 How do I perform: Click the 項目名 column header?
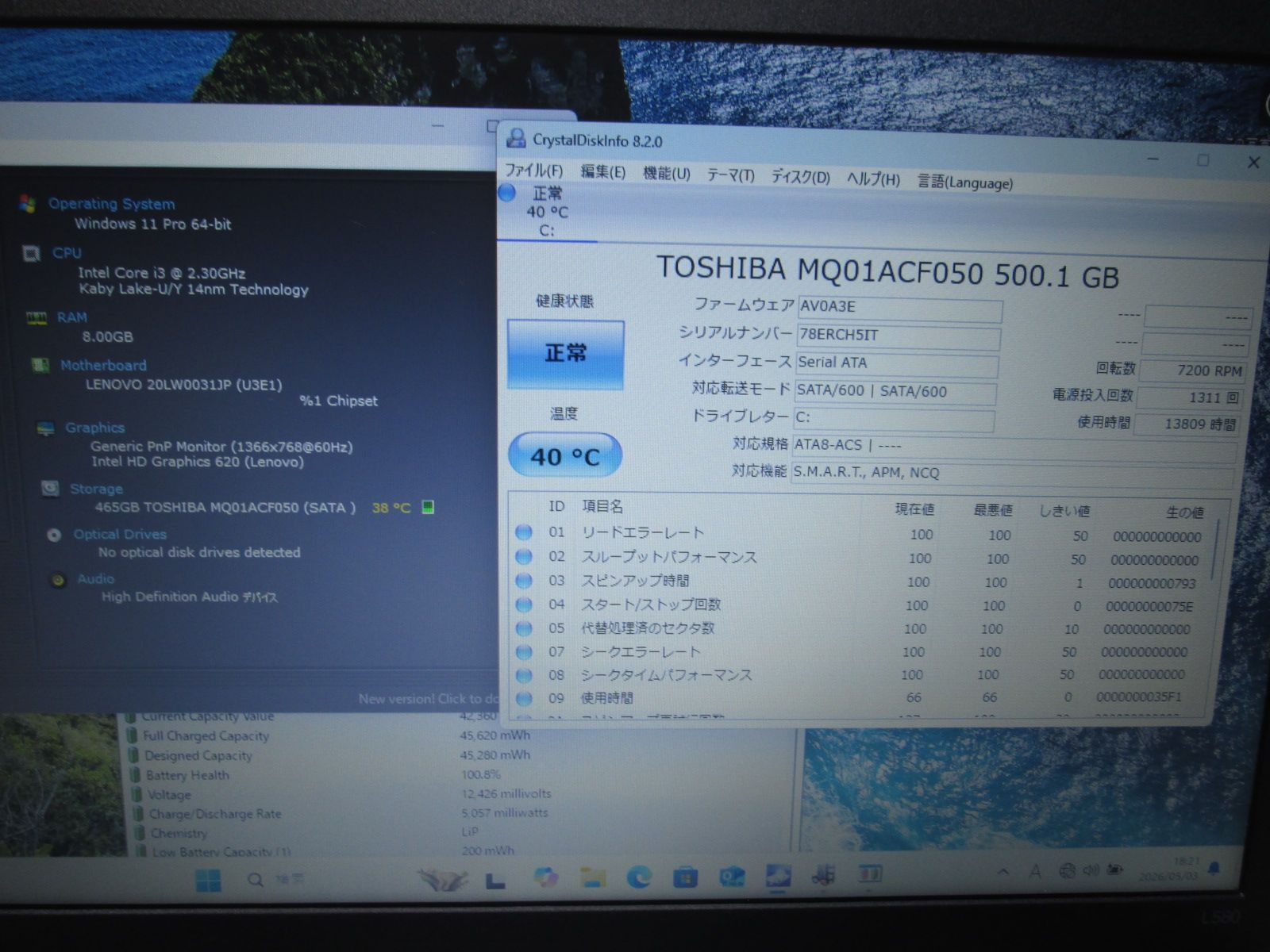(602, 506)
